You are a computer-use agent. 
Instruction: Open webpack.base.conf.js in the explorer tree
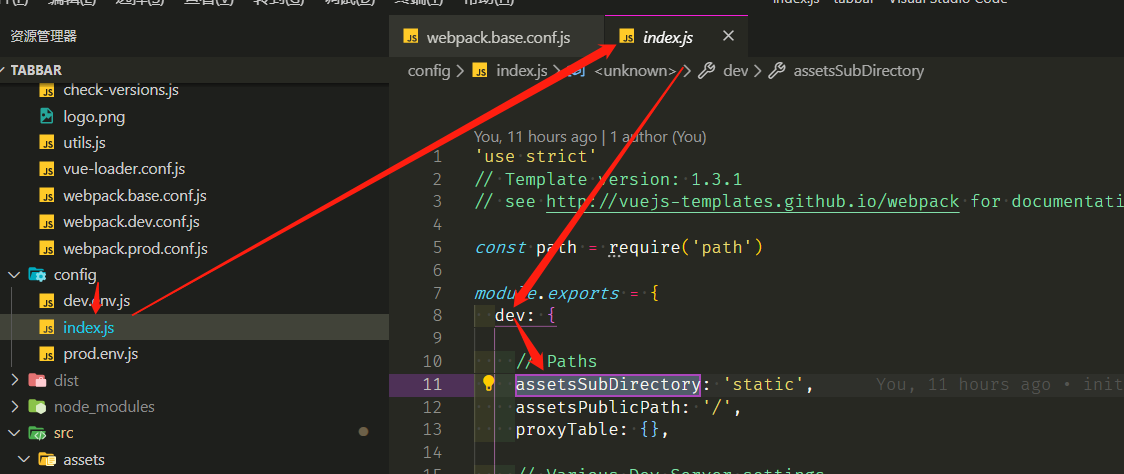(135, 196)
